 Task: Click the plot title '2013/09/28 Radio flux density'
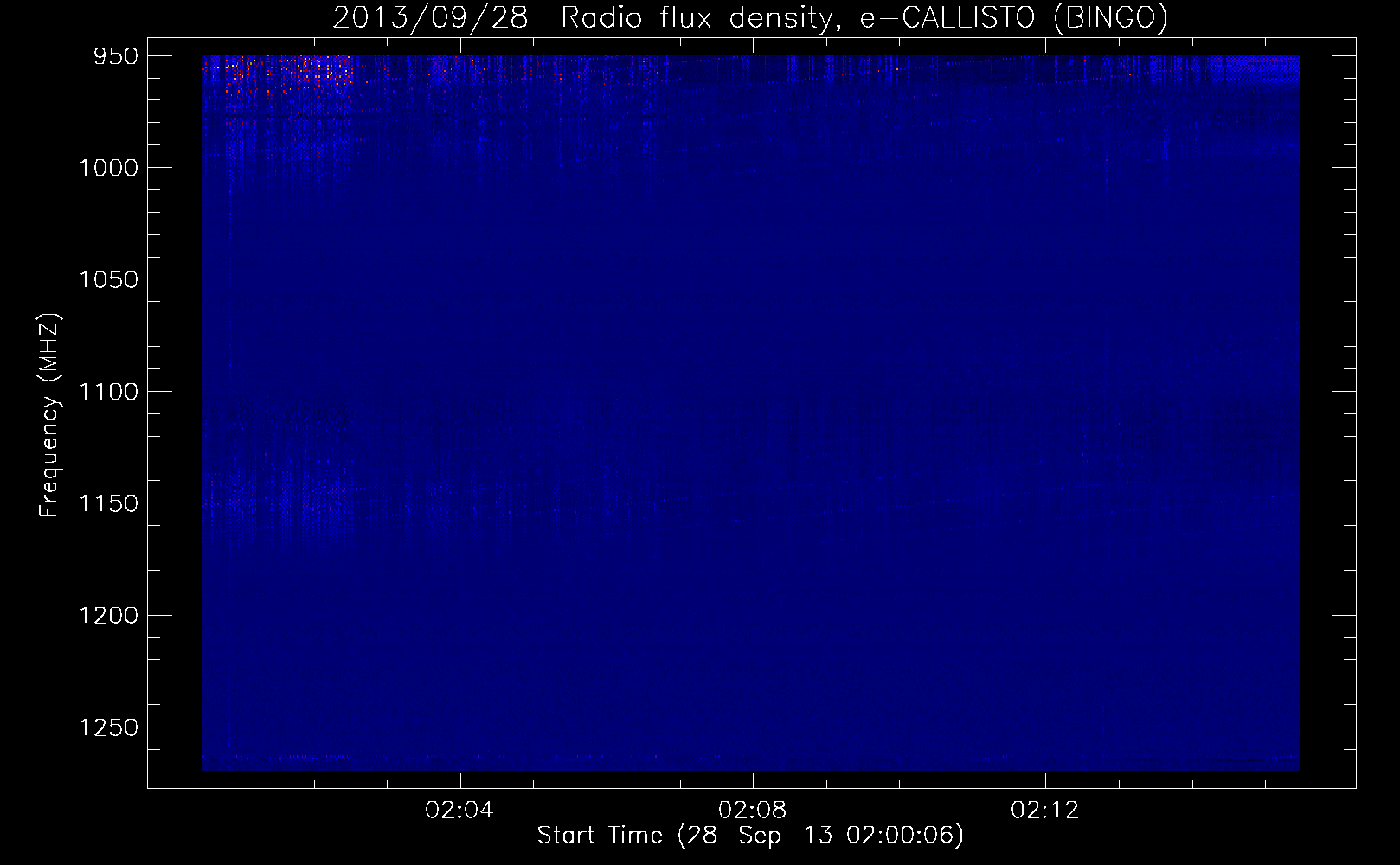pyautogui.click(x=749, y=17)
